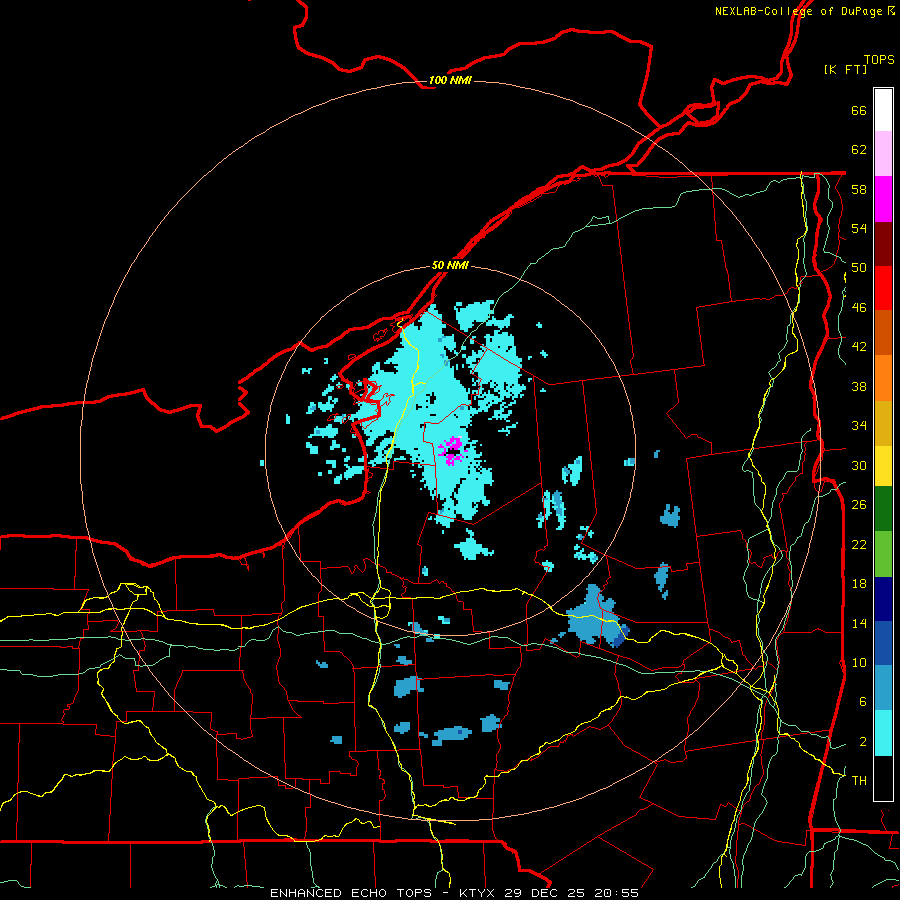Click the dark orange legend swatch
Image resolution: width=900 pixels, height=900 pixels.
pos(883,332)
